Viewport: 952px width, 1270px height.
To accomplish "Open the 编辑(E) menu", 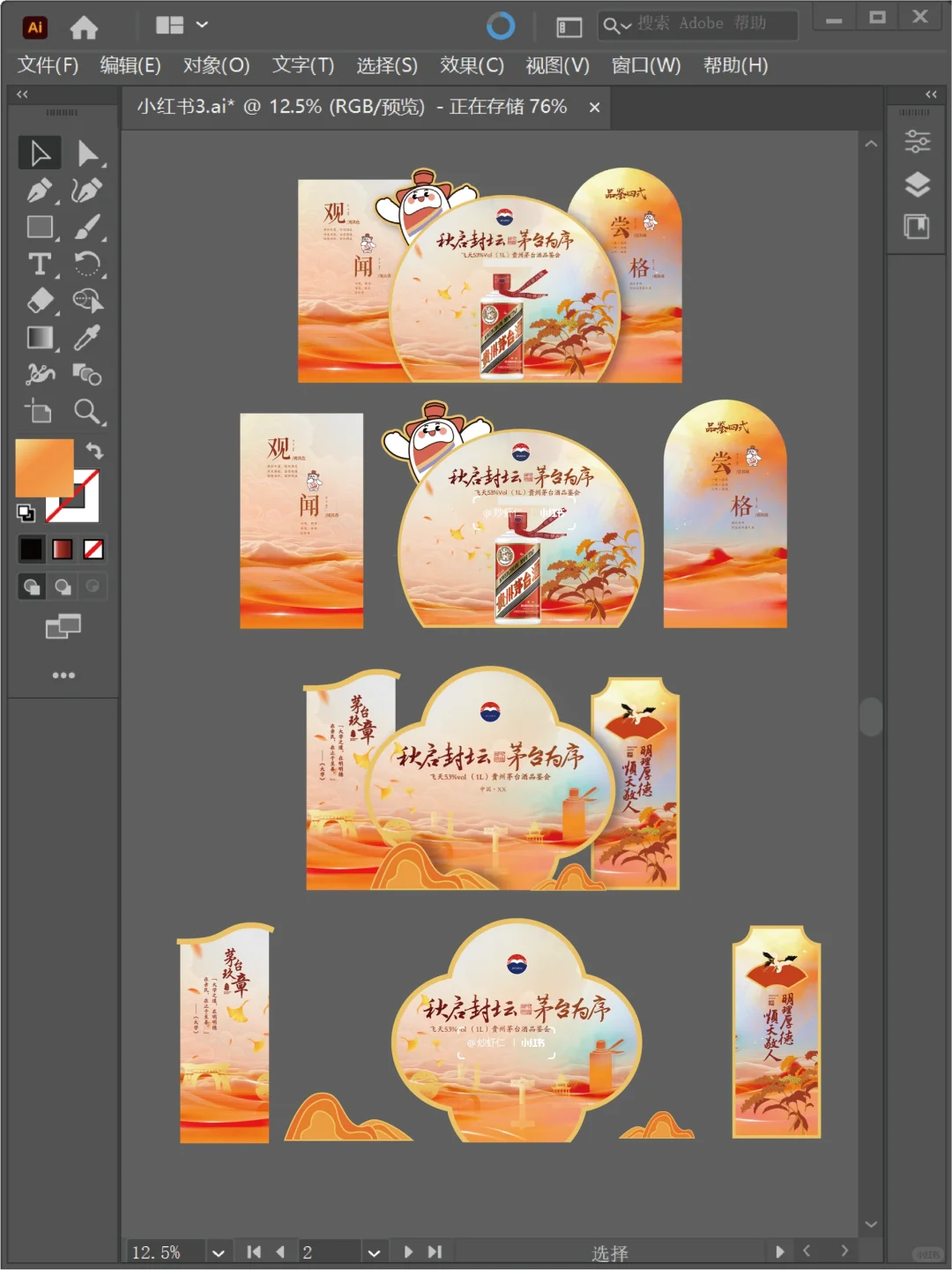I will (x=130, y=65).
